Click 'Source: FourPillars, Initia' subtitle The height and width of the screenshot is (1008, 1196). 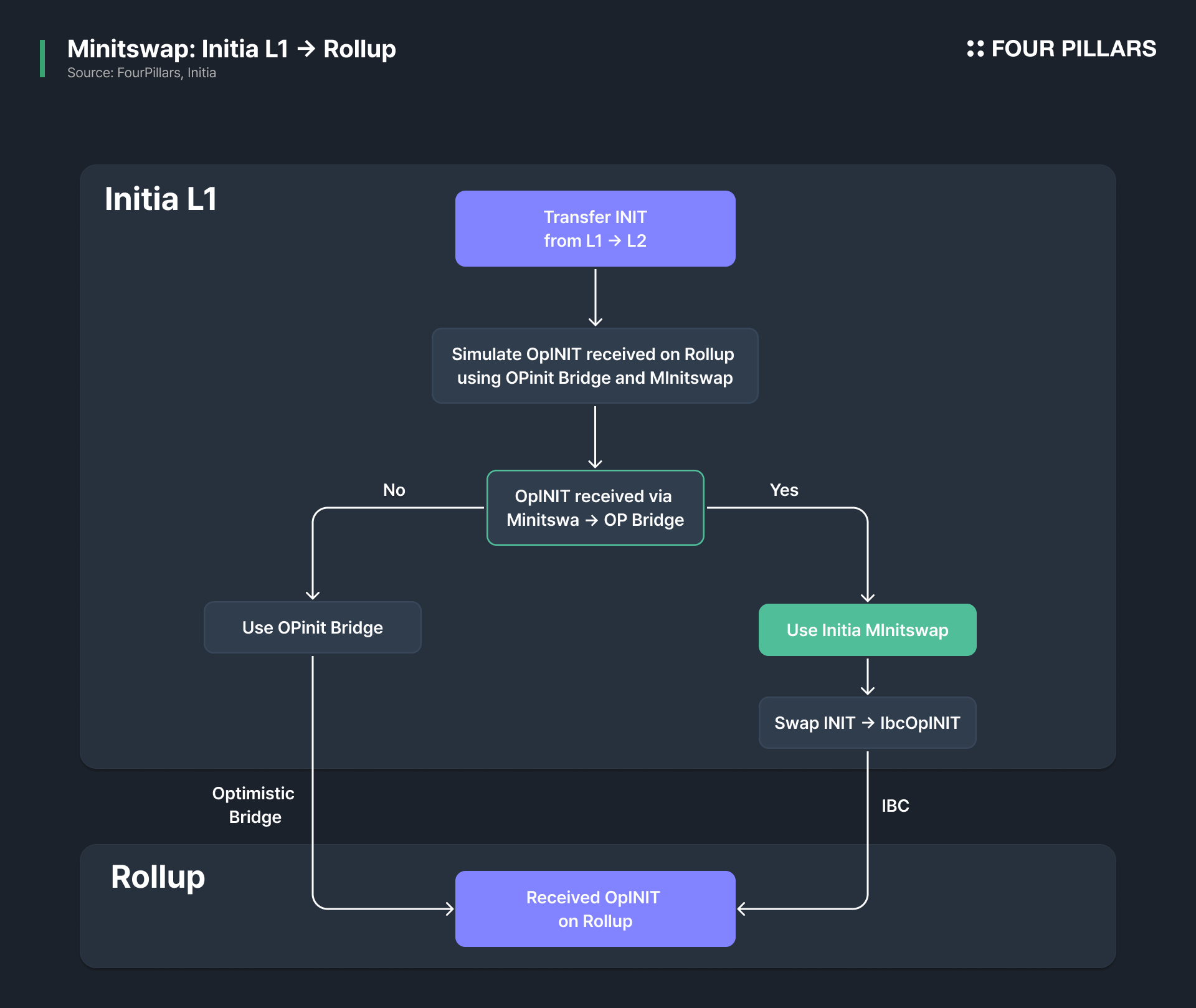pos(141,73)
